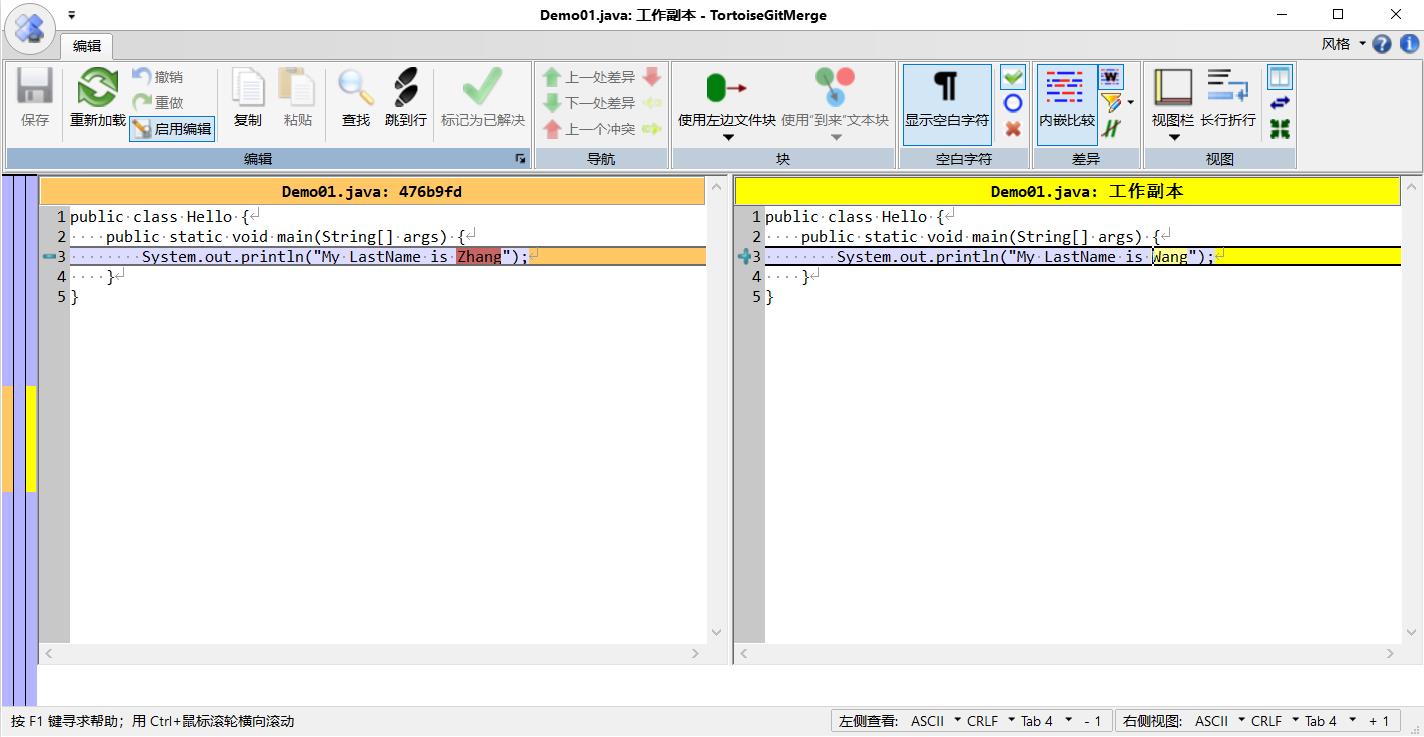Click the 左侧查看: status label
This screenshot has height=737, width=1424.
(x=869, y=720)
